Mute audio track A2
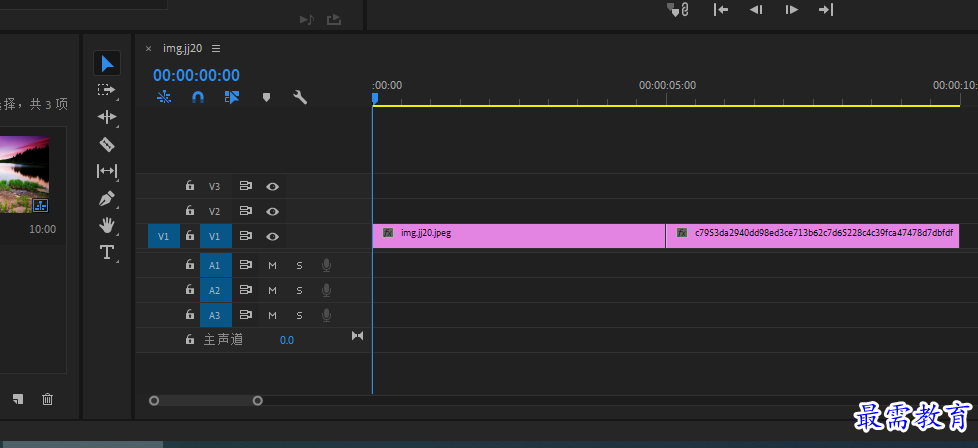978x448 pixels. pos(273,290)
